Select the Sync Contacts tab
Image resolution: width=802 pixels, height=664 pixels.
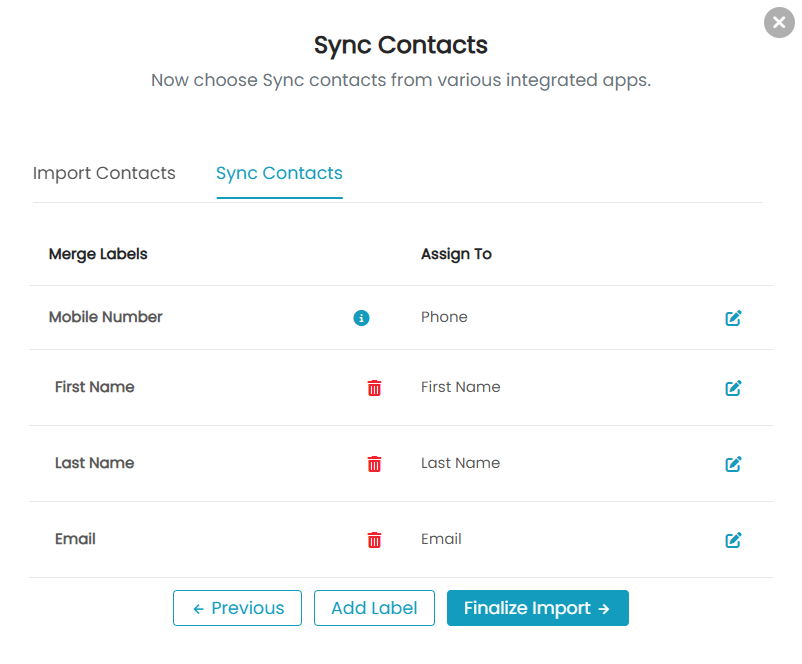click(279, 173)
